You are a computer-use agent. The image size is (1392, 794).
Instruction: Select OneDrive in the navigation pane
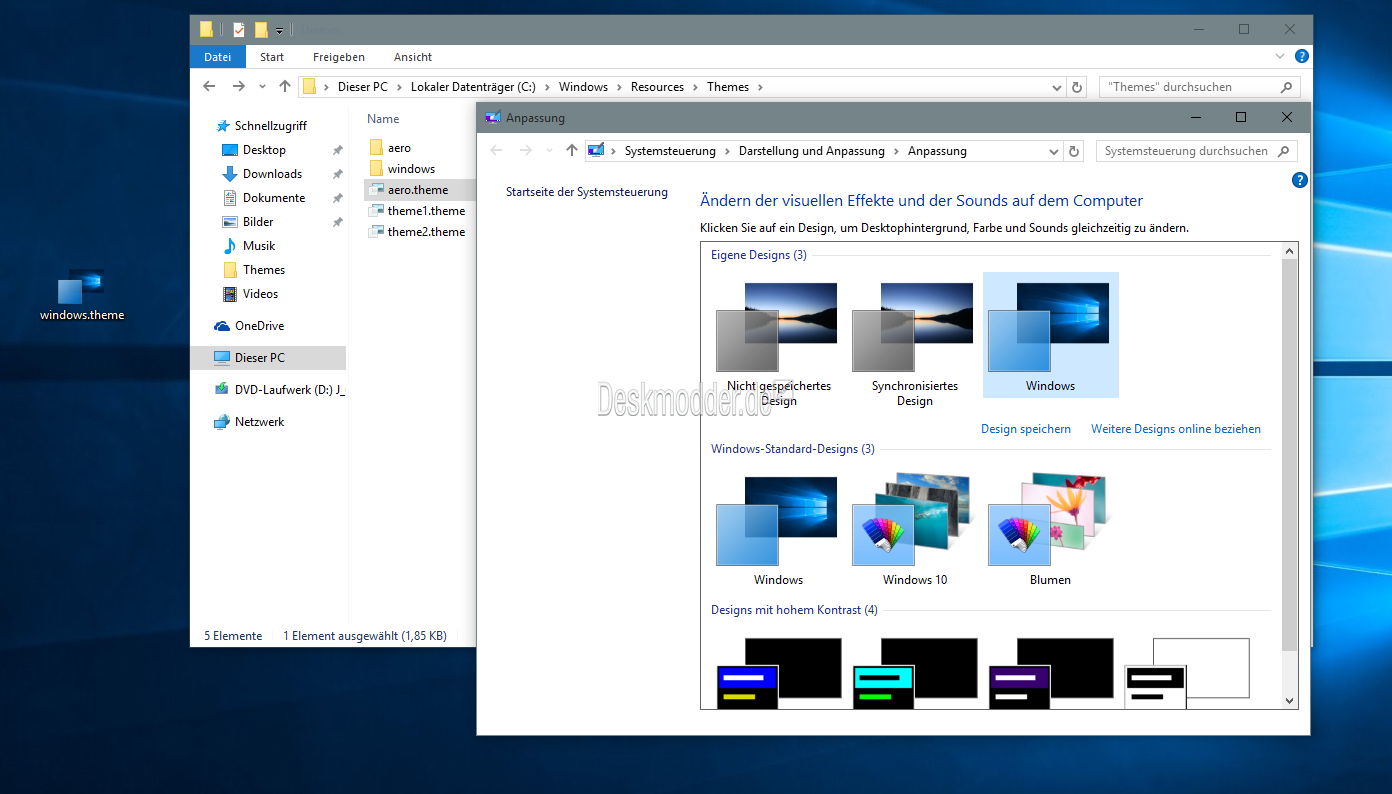coord(259,326)
